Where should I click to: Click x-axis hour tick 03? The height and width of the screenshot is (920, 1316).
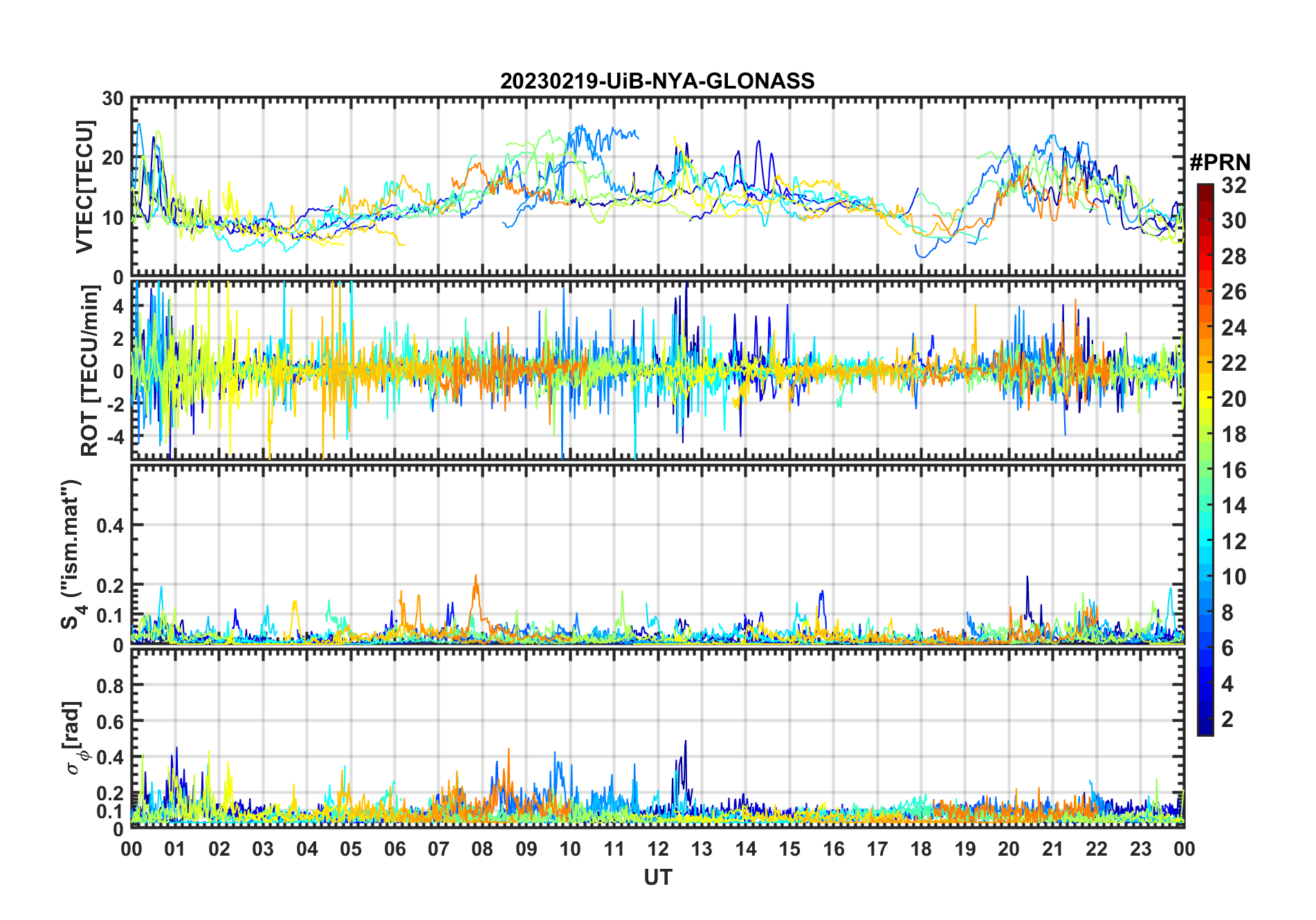point(263,849)
